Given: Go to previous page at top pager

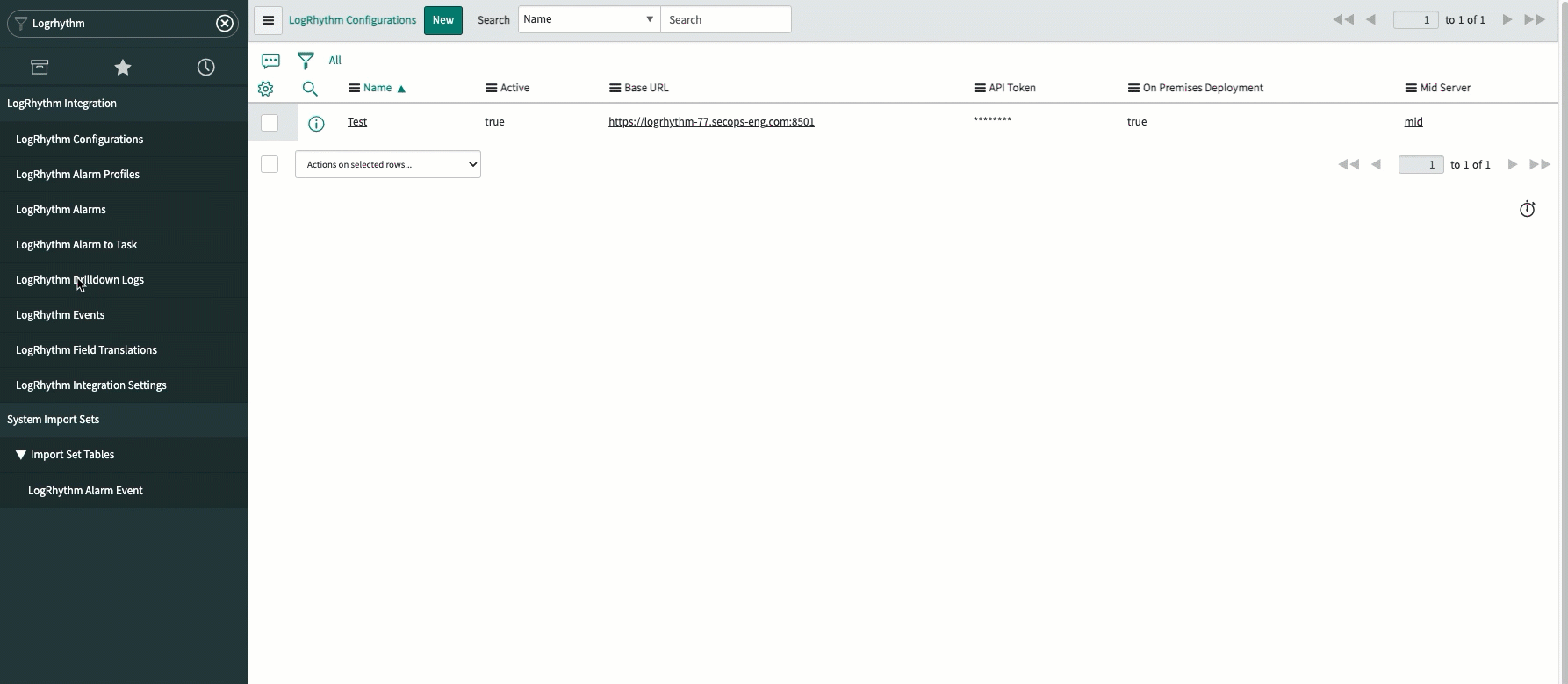Looking at the screenshot, I should [1370, 19].
